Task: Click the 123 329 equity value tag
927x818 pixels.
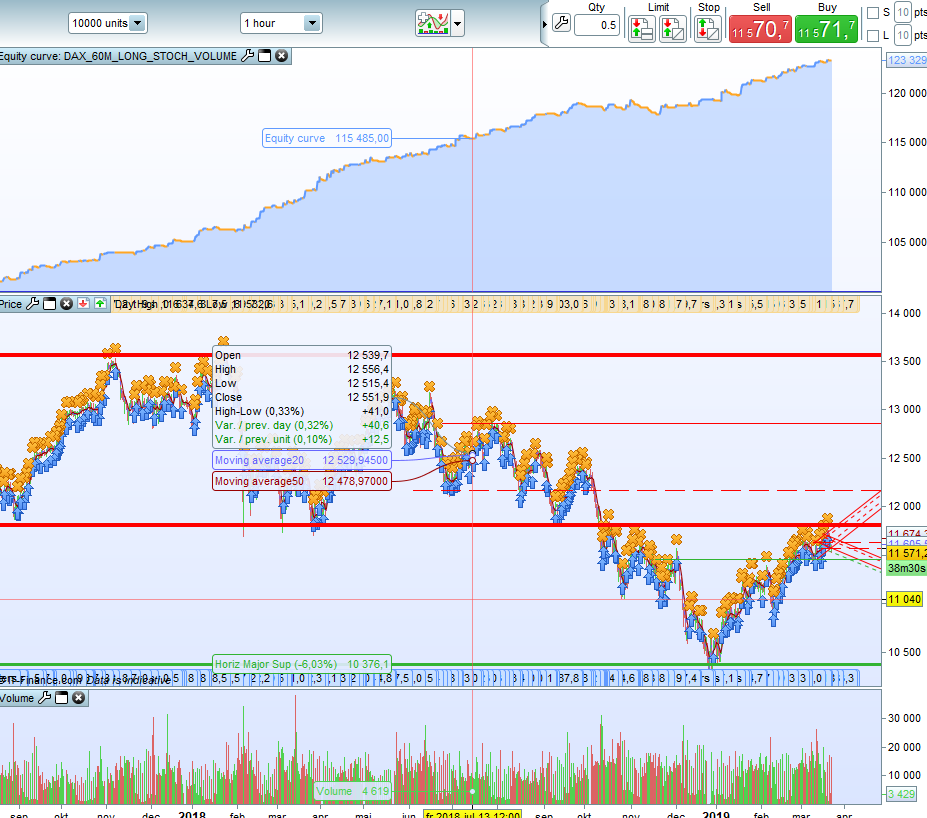Action: (906, 60)
